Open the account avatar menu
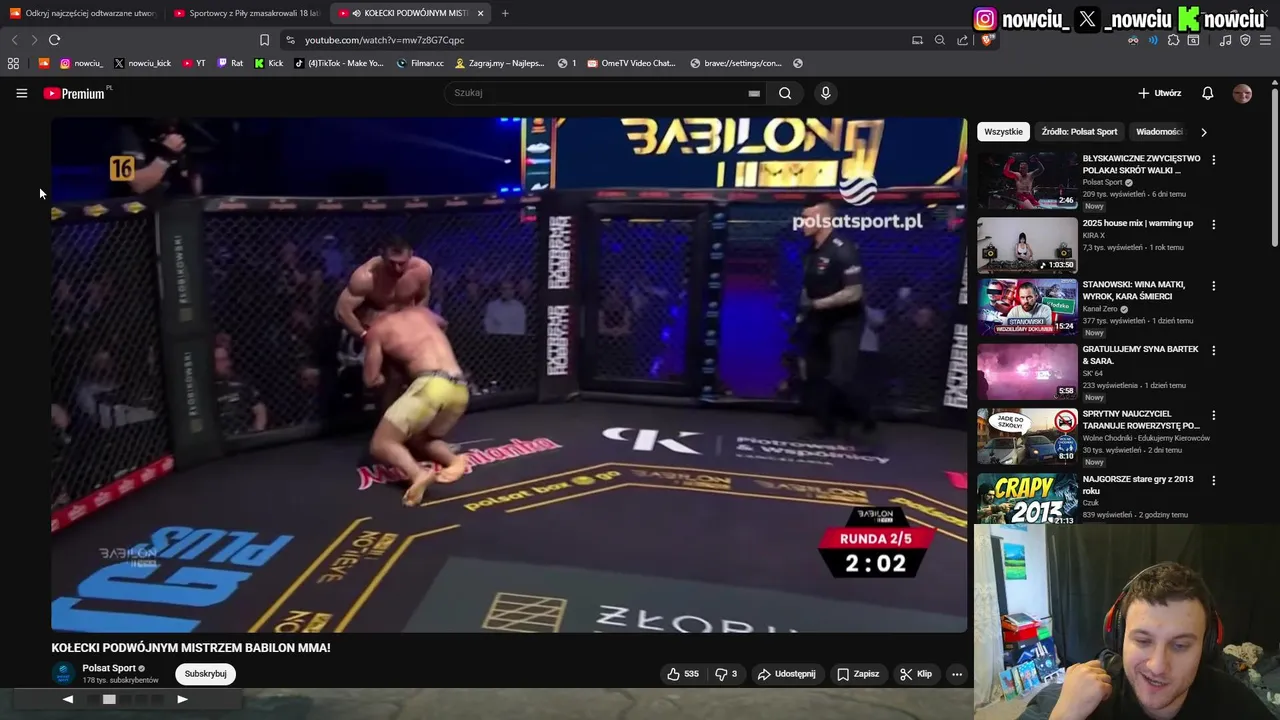 coord(1242,93)
